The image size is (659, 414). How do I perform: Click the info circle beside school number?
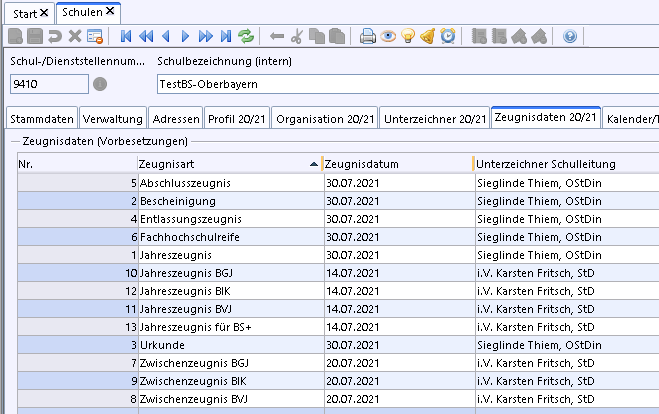click(100, 84)
